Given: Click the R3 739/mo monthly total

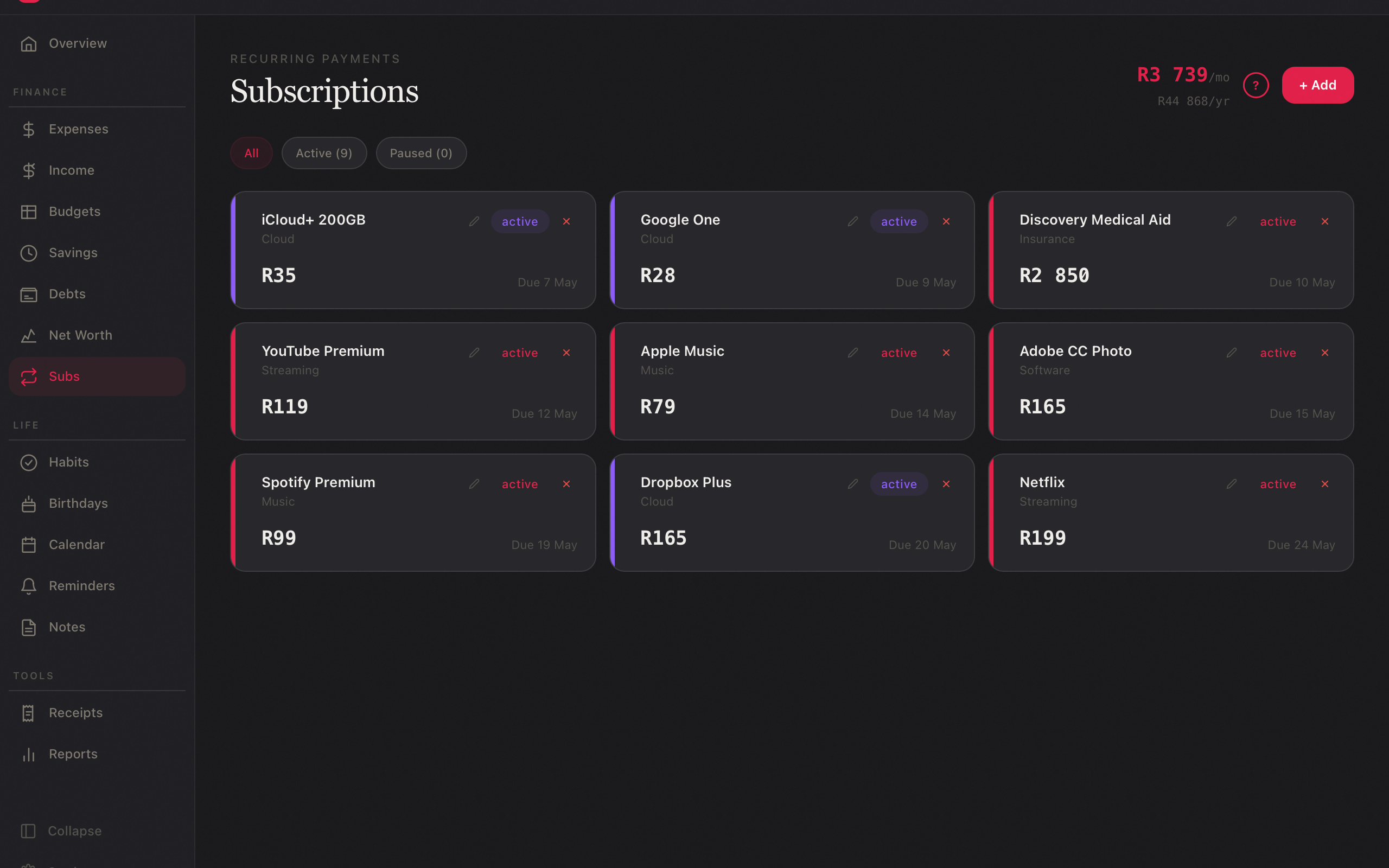Looking at the screenshot, I should 1183,75.
